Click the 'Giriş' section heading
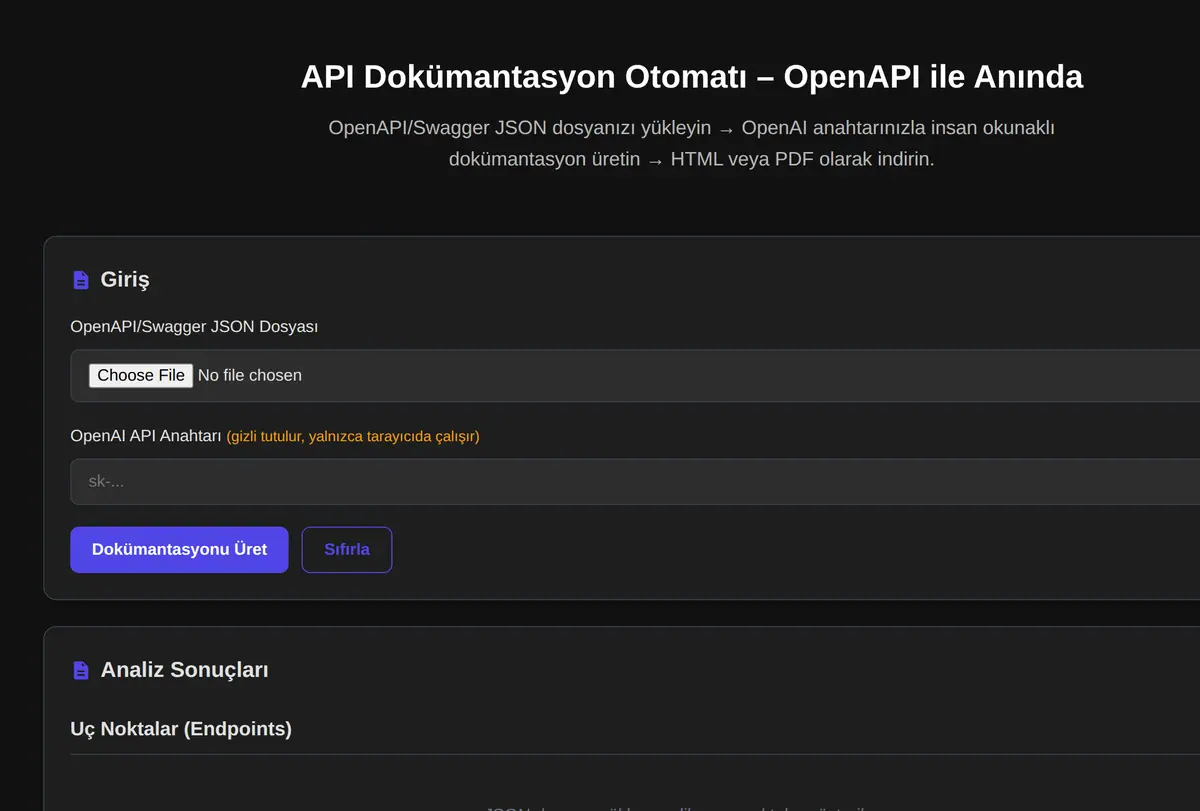Image resolution: width=1200 pixels, height=811 pixels. [x=125, y=280]
